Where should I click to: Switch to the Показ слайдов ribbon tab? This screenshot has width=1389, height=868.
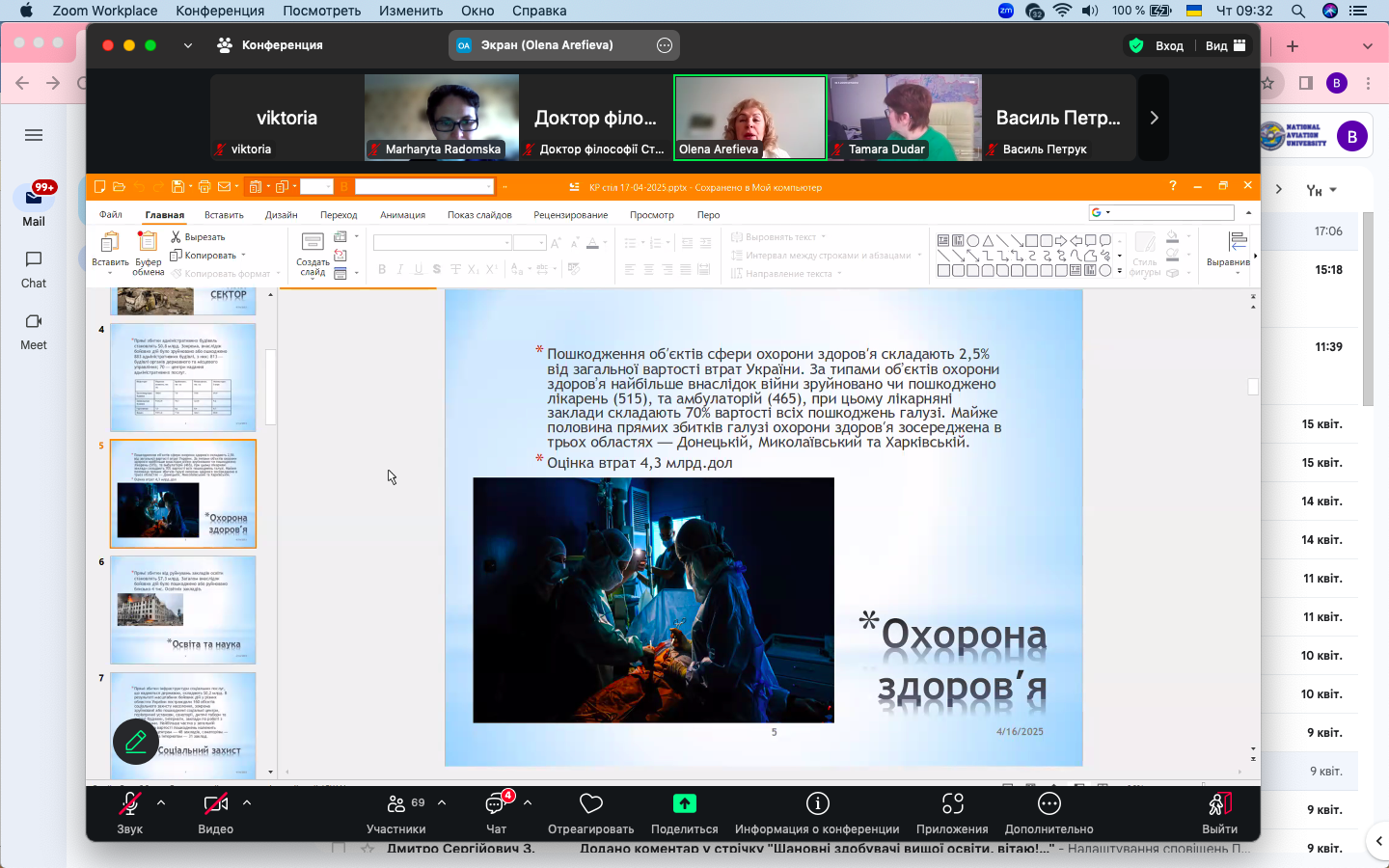pyautogui.click(x=479, y=215)
